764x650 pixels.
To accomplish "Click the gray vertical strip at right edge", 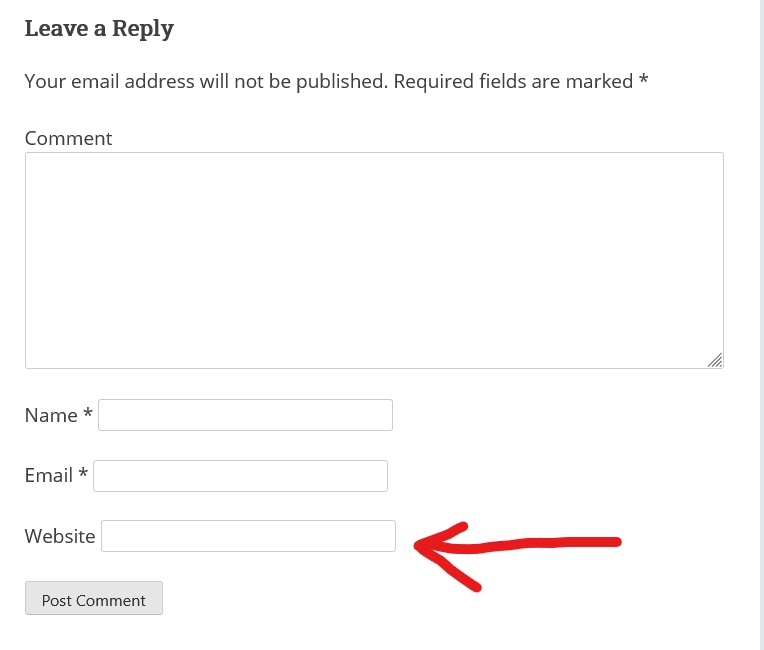I will (x=762, y=325).
